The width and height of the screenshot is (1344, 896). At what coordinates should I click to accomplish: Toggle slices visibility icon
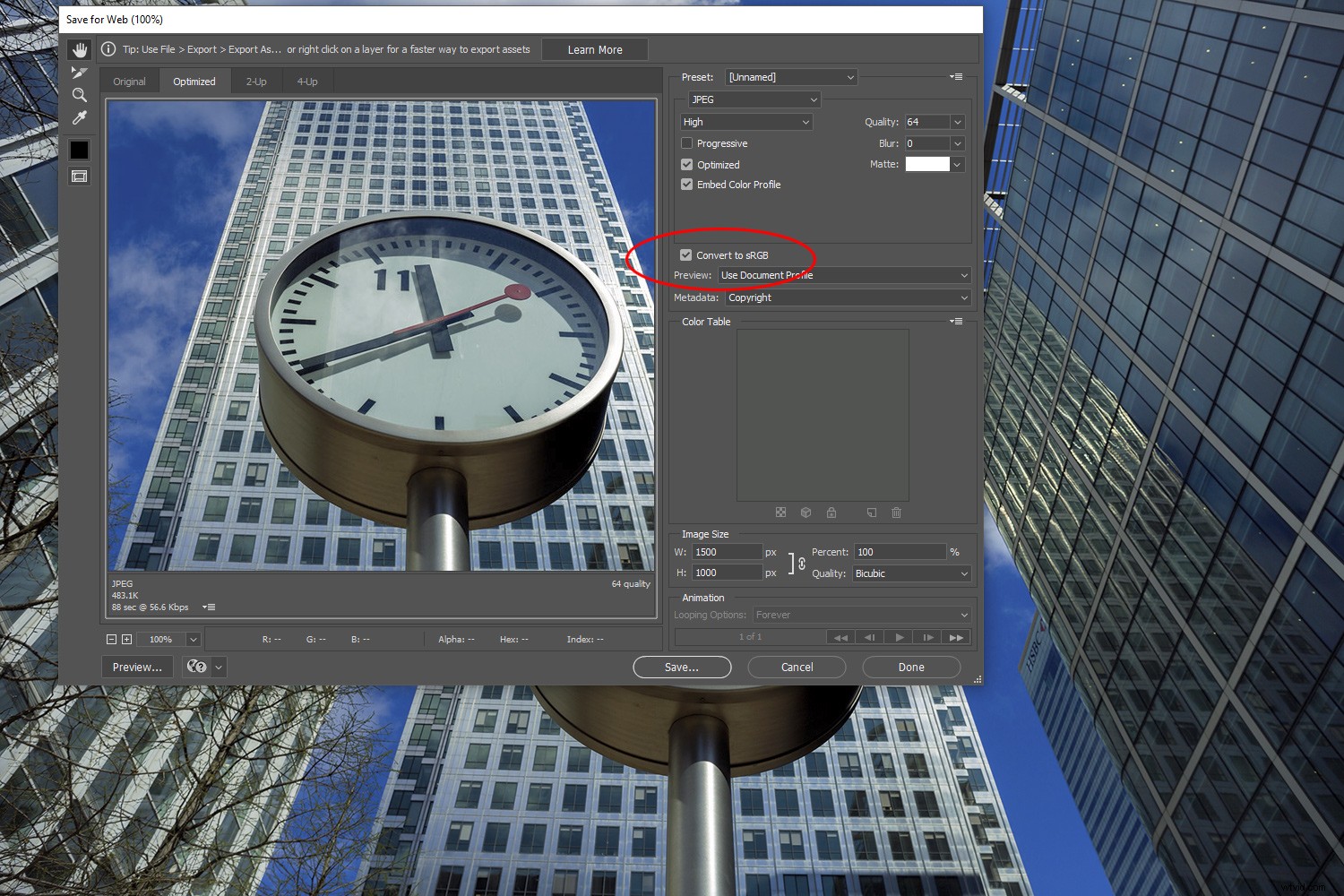click(x=80, y=177)
